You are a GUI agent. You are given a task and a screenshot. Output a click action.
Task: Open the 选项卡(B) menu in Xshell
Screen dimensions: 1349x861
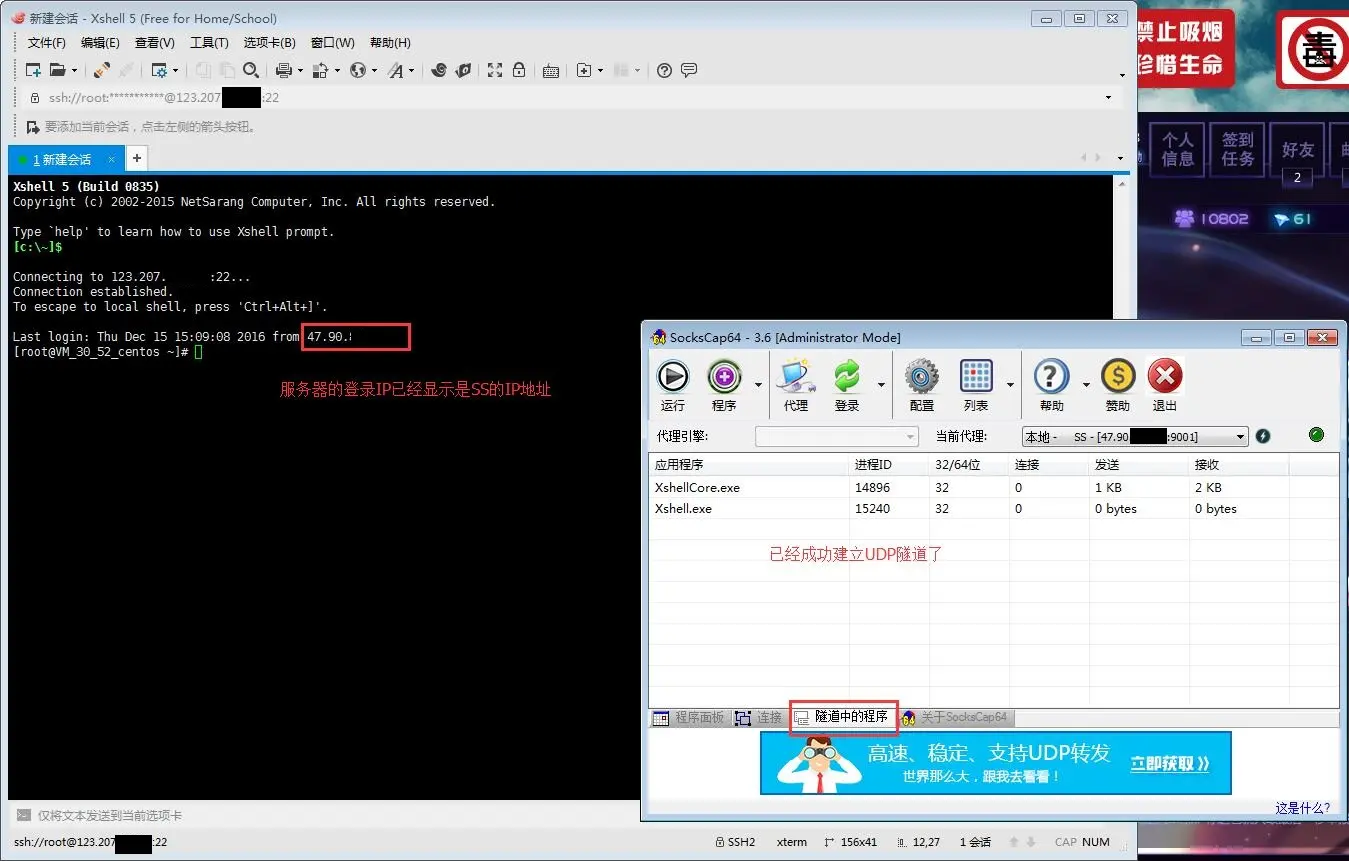tap(269, 43)
